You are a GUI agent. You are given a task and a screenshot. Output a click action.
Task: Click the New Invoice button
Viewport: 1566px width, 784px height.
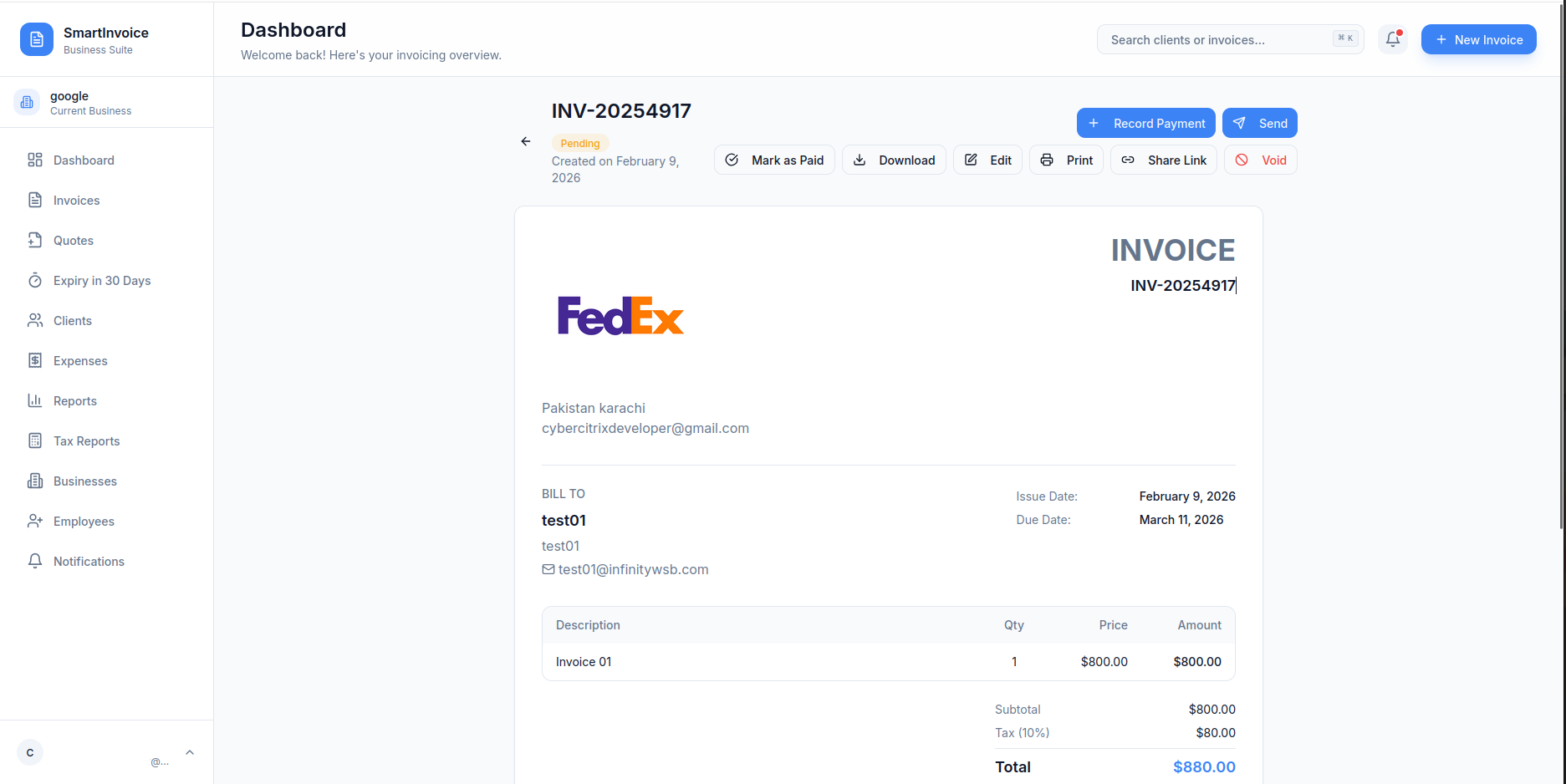tap(1478, 39)
